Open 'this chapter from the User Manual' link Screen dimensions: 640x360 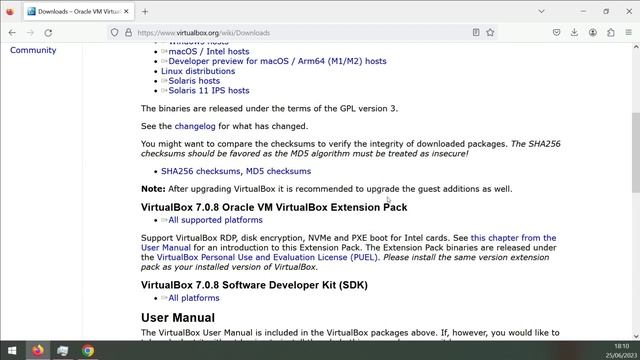point(513,238)
